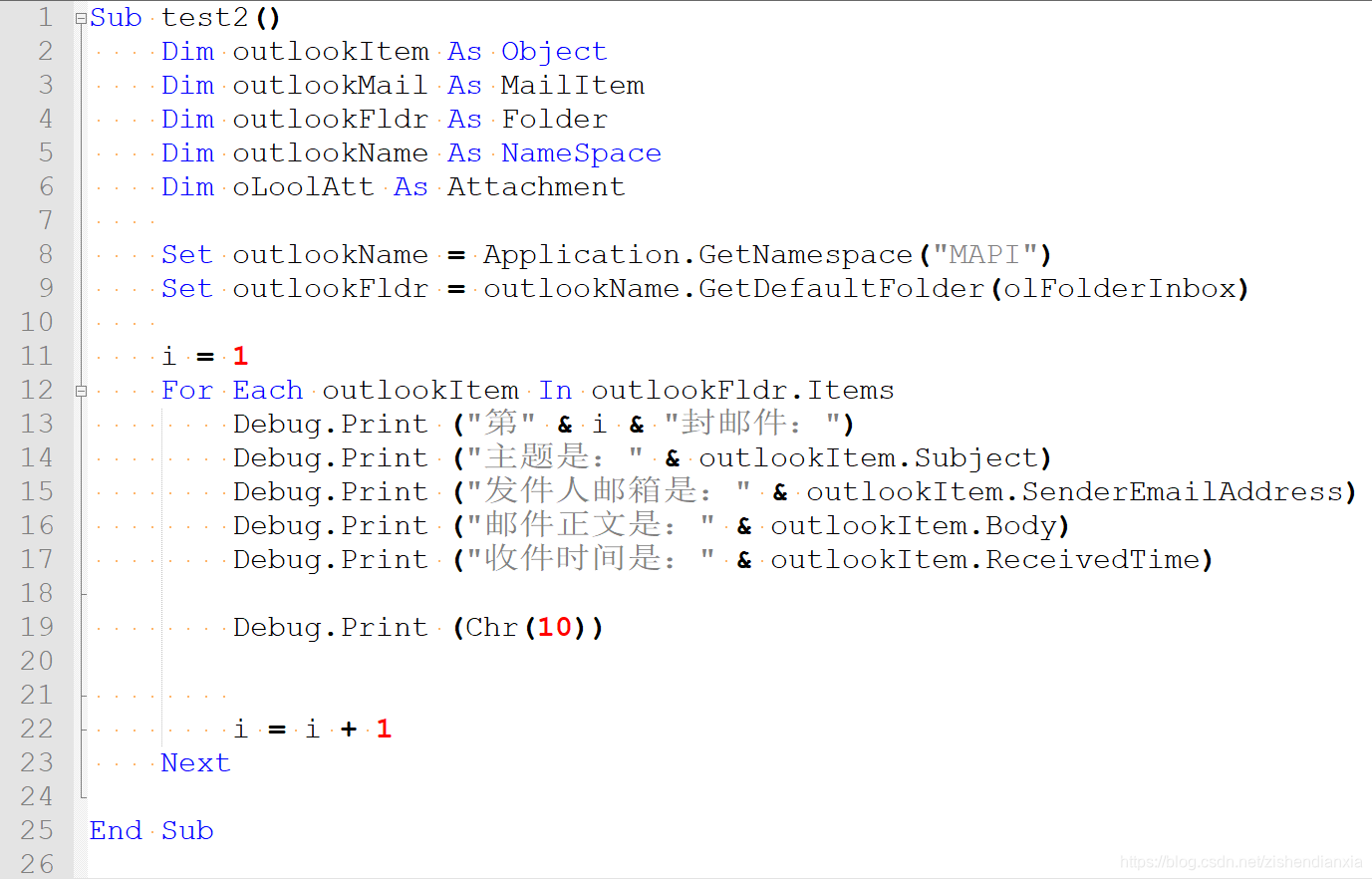Click the 'In' keyword on line 12

tap(555, 391)
